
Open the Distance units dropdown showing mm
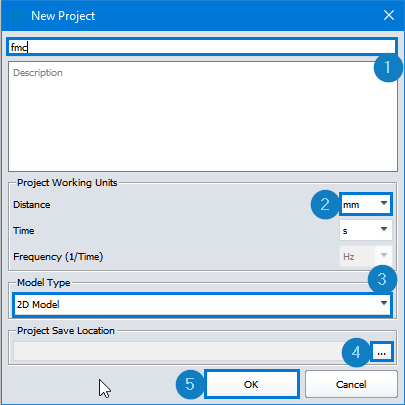tap(365, 204)
